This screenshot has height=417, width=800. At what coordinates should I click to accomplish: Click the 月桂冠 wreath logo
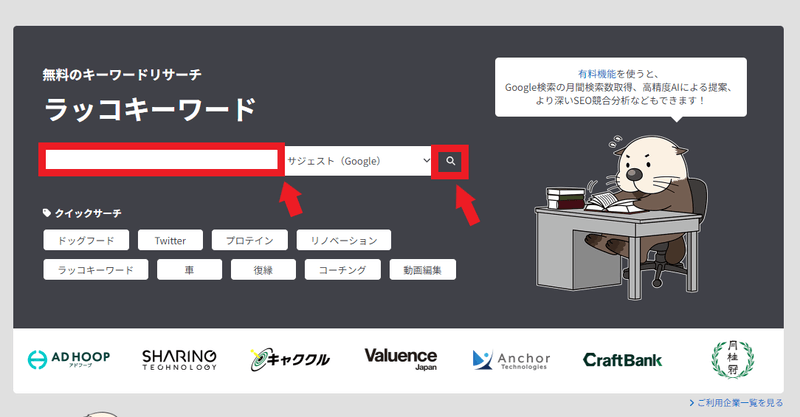(x=733, y=359)
